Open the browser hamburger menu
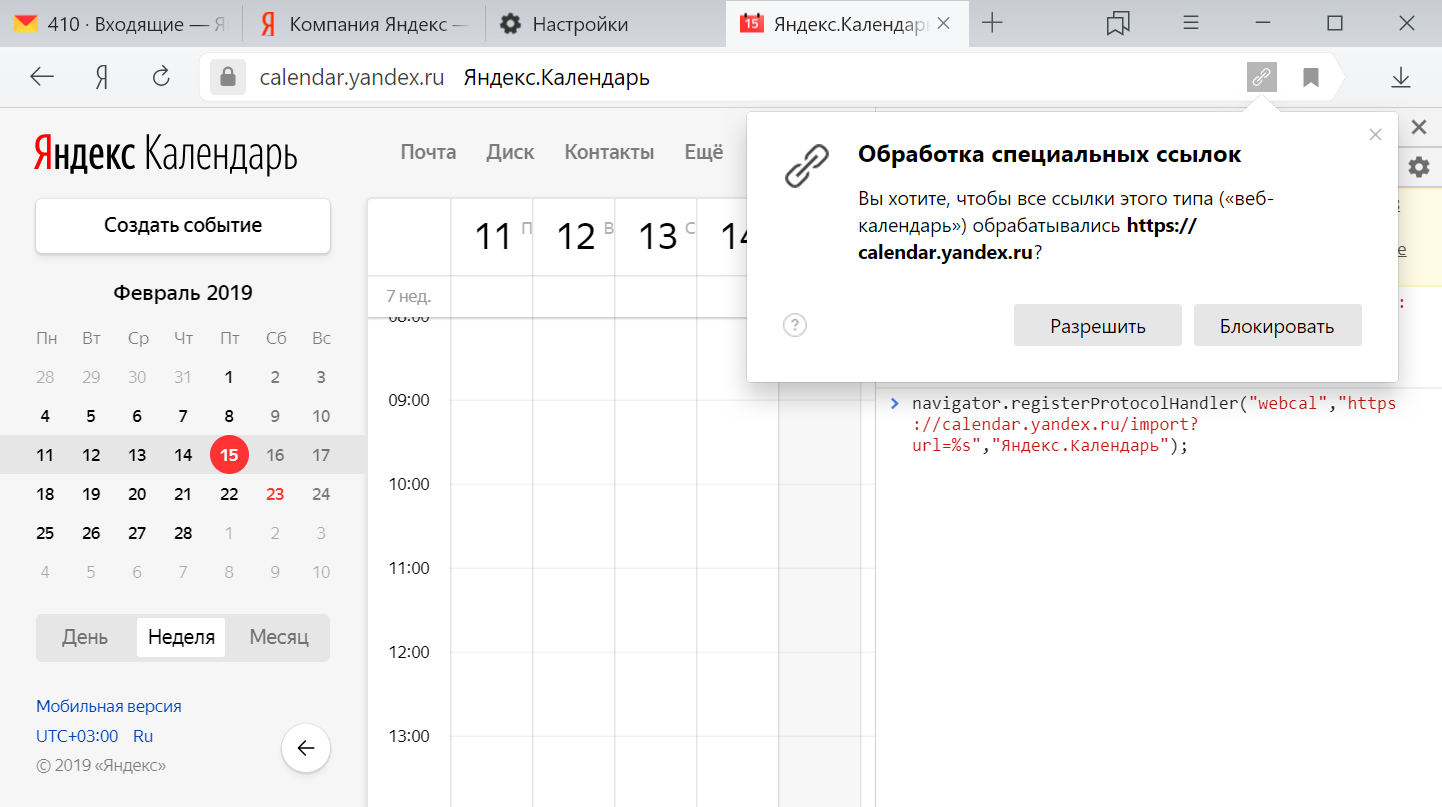The width and height of the screenshot is (1442, 807). pyautogui.click(x=1191, y=24)
